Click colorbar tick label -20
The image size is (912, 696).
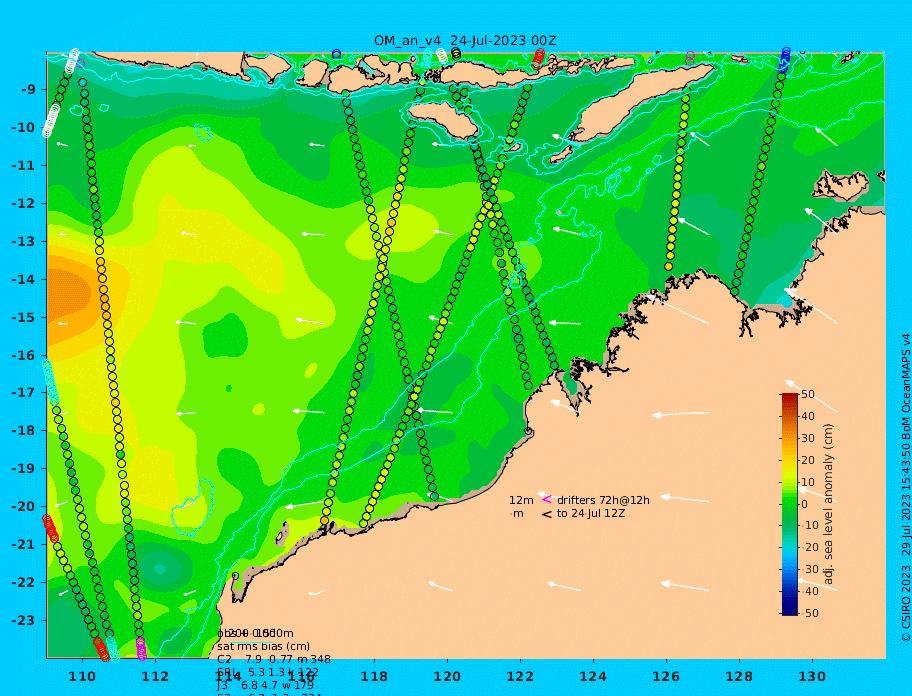click(808, 547)
